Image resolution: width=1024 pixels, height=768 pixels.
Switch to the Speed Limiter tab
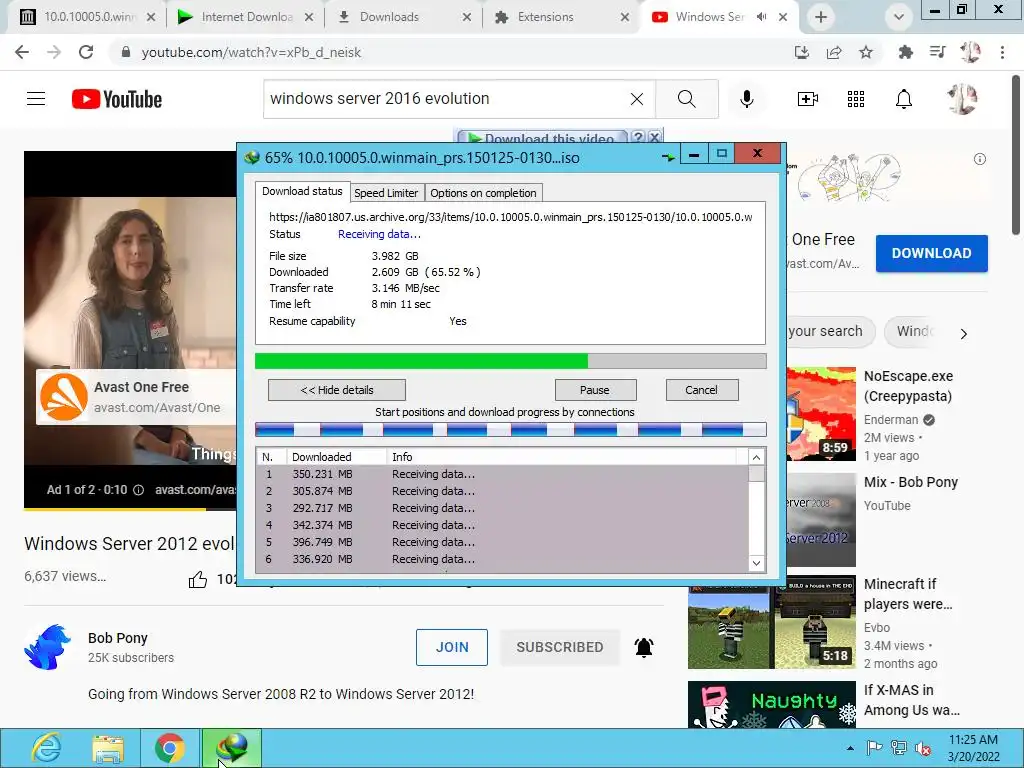386,193
